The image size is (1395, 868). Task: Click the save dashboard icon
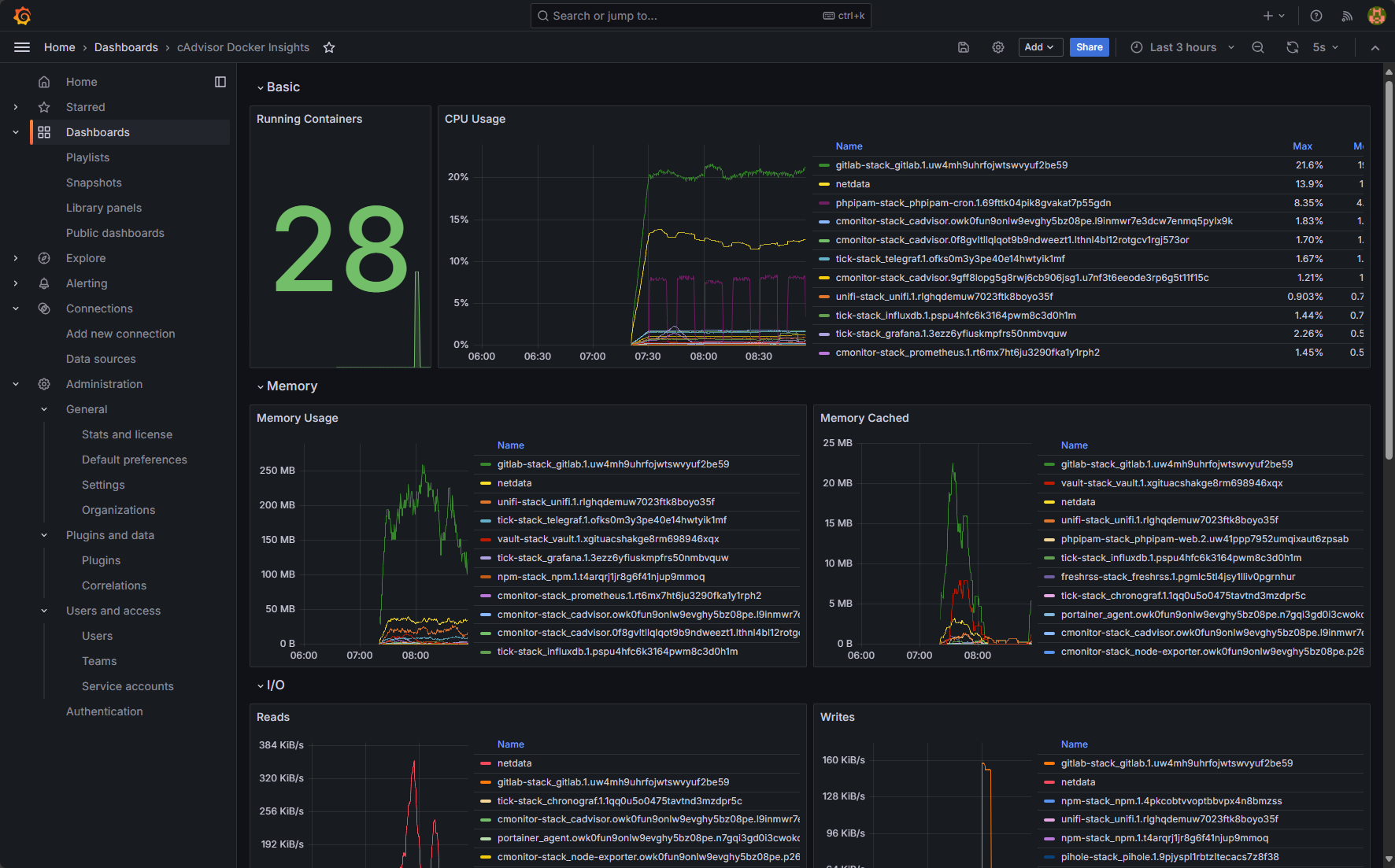point(963,47)
